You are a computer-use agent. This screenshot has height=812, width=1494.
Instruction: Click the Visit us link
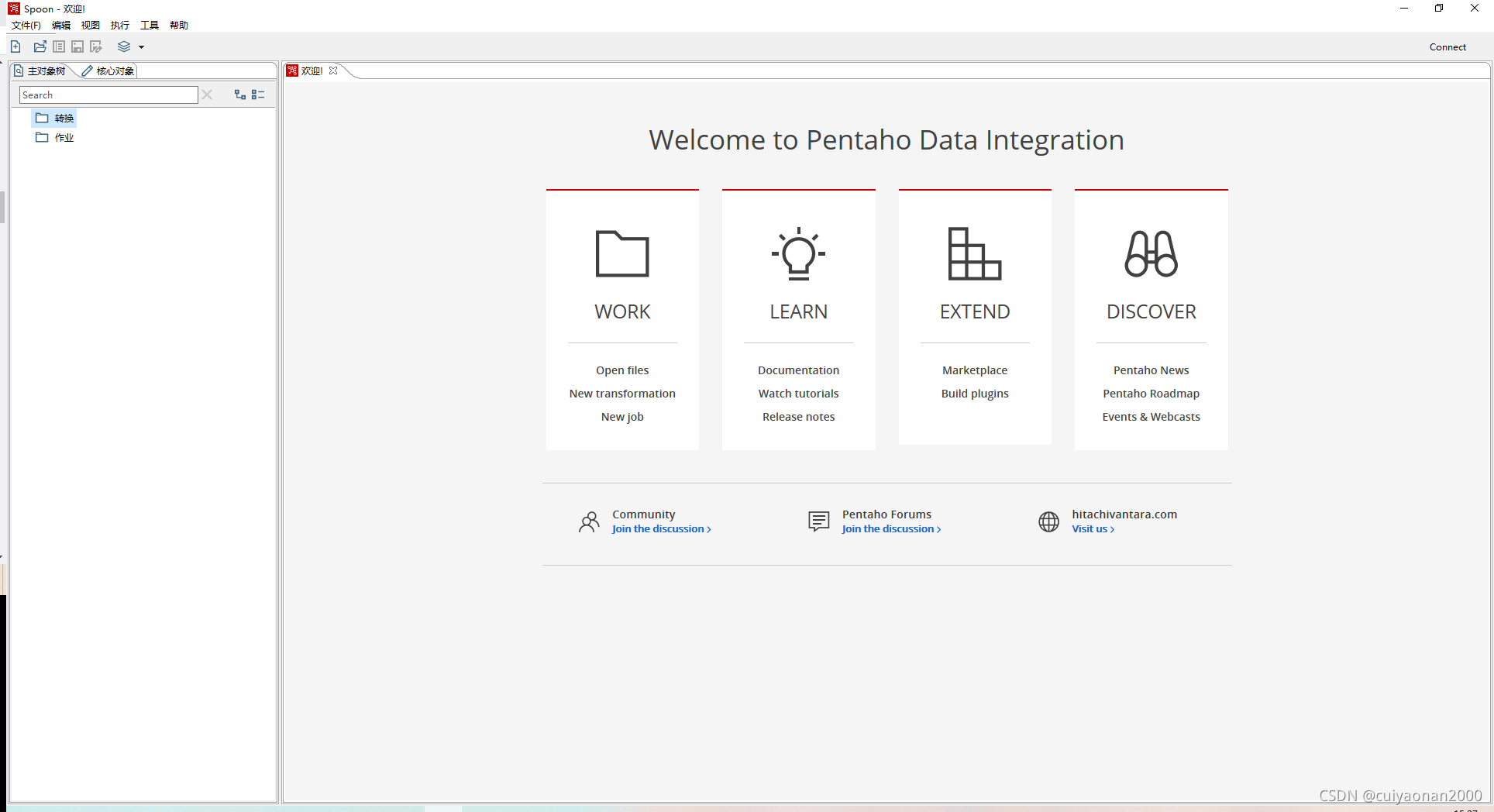[x=1093, y=529]
